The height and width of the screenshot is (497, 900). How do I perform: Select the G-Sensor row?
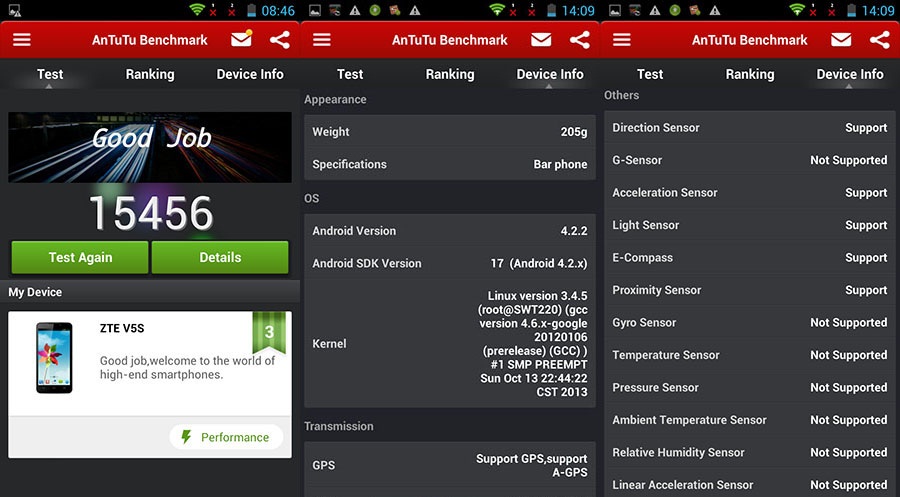click(750, 160)
